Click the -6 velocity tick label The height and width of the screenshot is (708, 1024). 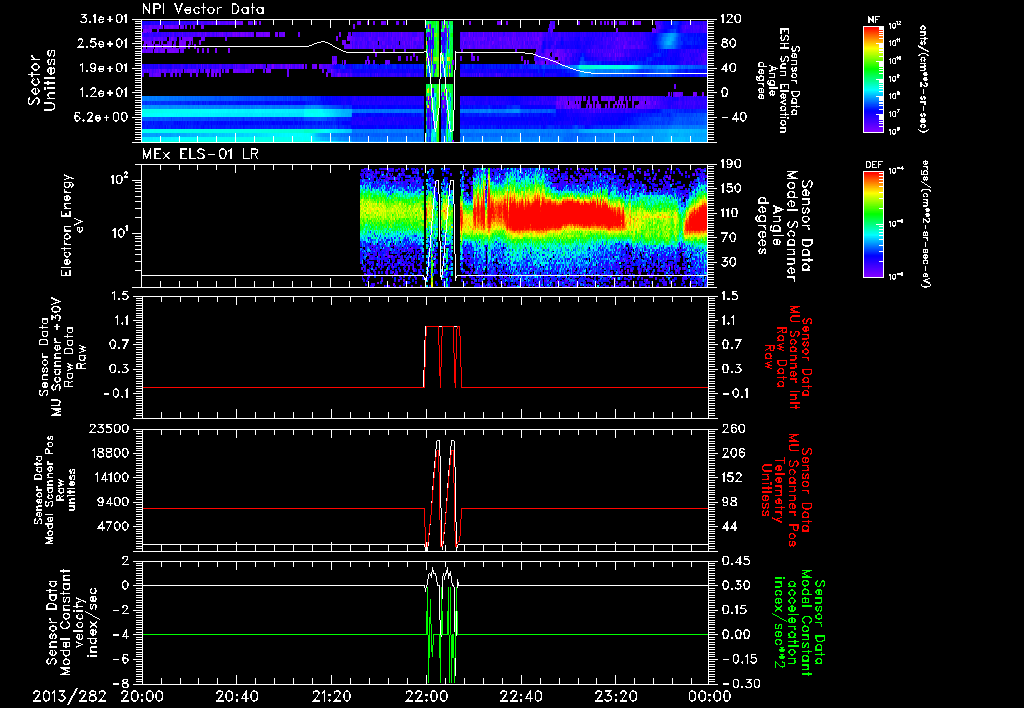(121, 659)
